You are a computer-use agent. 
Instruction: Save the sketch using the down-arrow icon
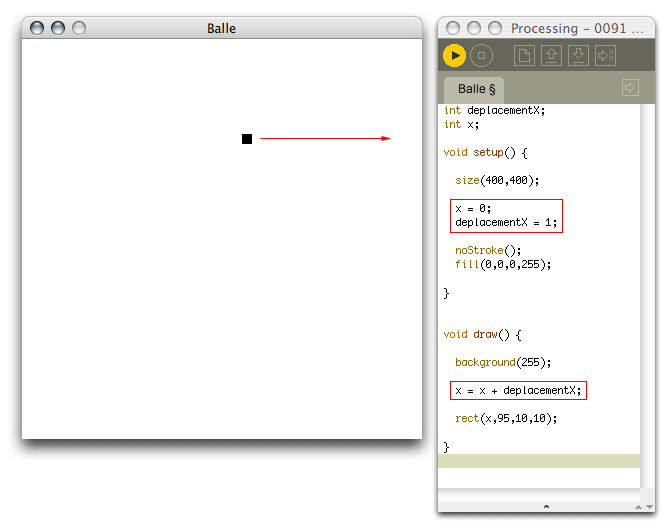pos(578,56)
